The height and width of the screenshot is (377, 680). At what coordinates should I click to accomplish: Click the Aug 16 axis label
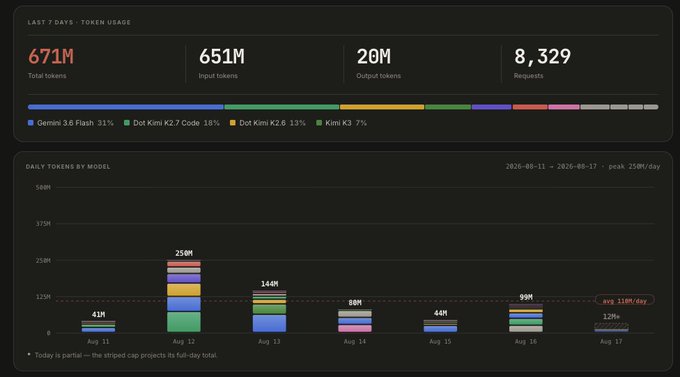coord(526,342)
